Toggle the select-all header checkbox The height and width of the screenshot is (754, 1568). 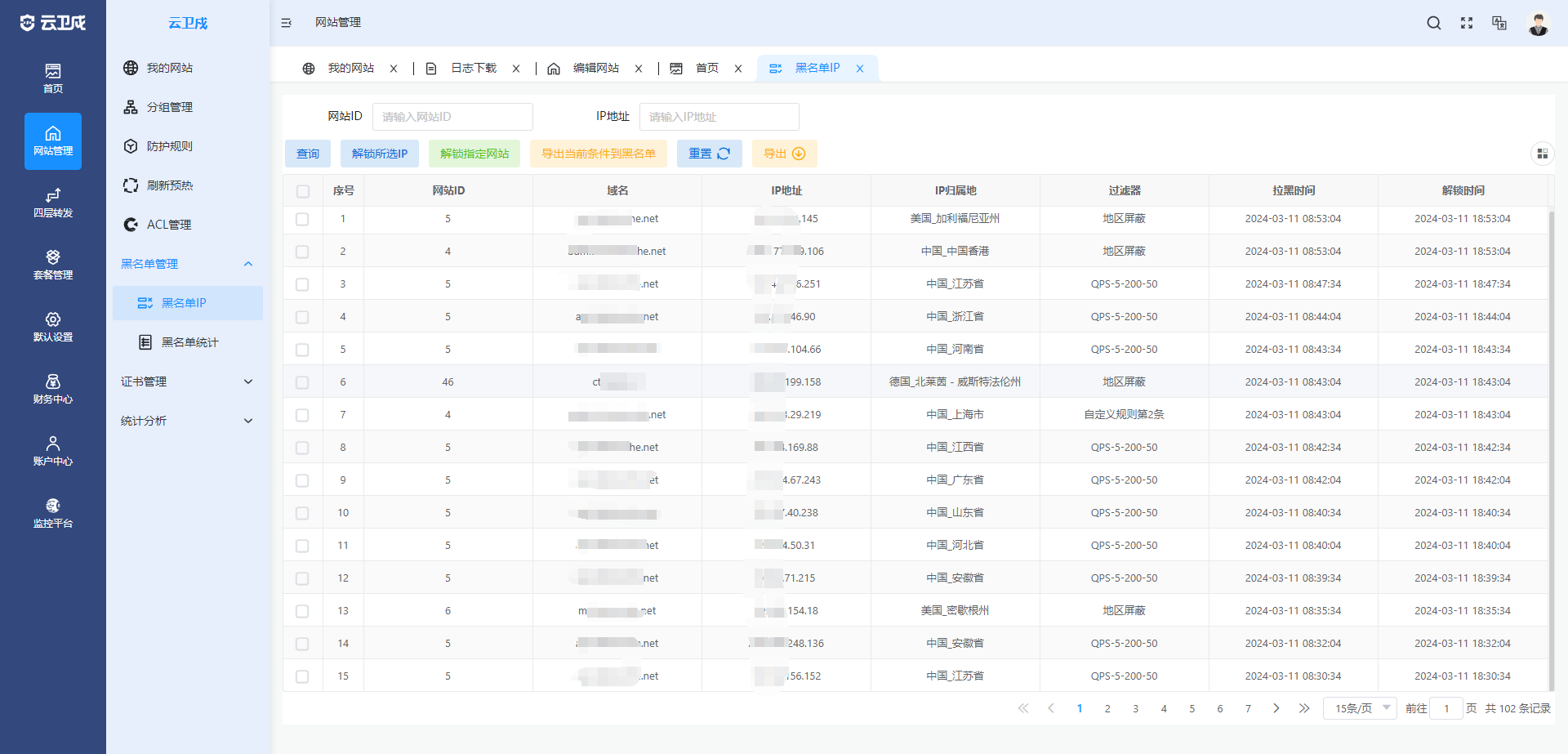point(303,191)
